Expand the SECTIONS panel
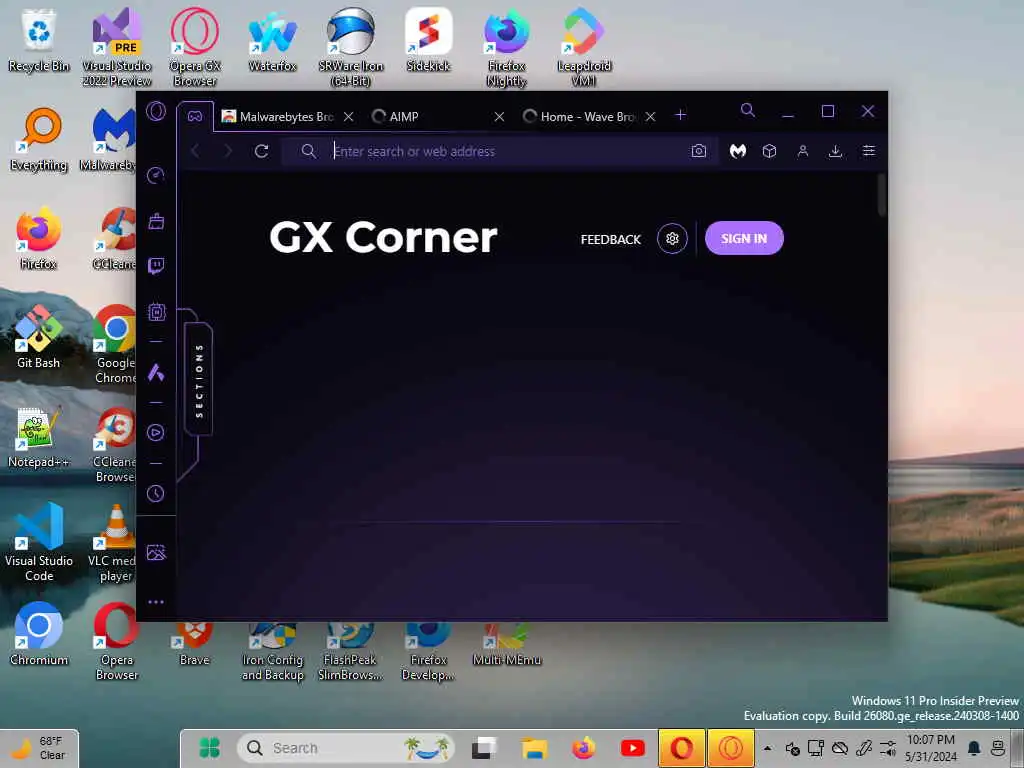Image resolution: width=1024 pixels, height=768 pixels. 199,380
